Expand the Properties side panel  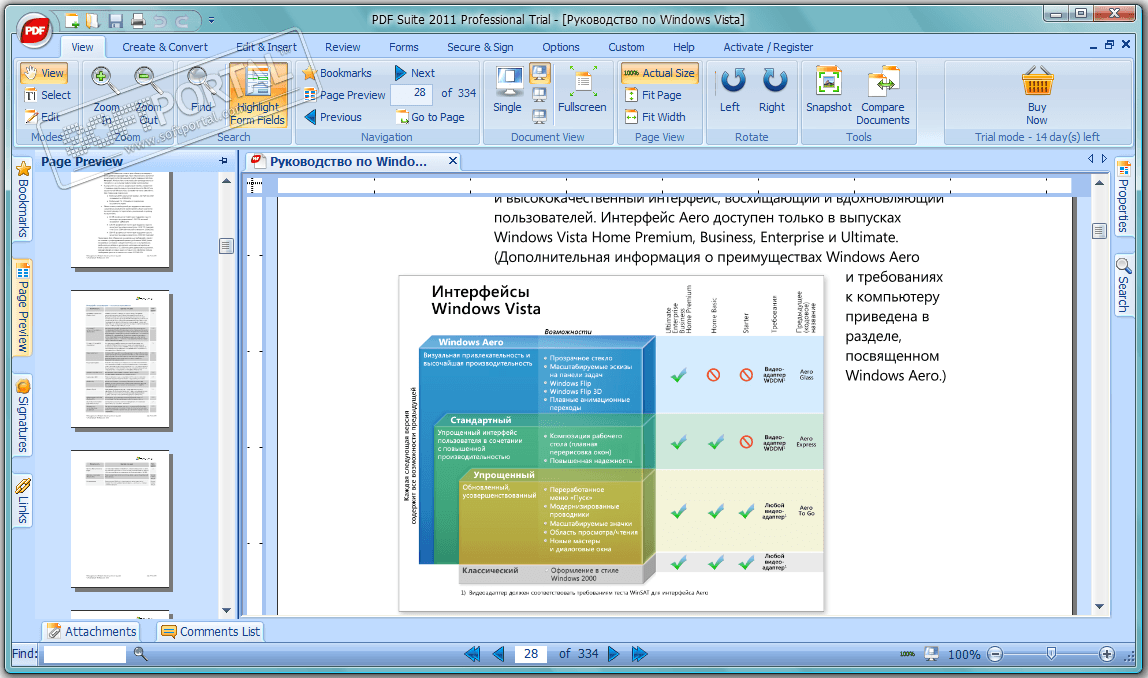(x=1123, y=198)
